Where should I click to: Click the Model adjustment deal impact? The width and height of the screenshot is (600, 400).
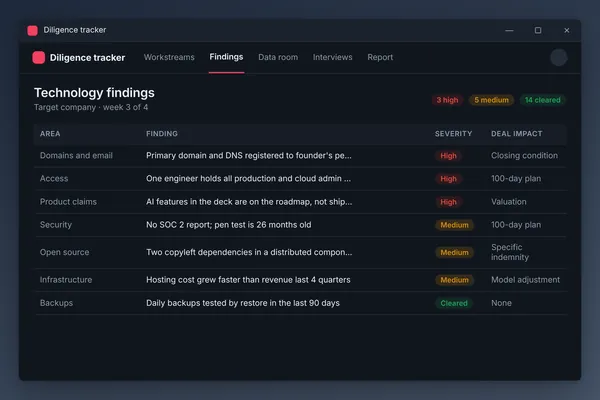click(x=525, y=280)
